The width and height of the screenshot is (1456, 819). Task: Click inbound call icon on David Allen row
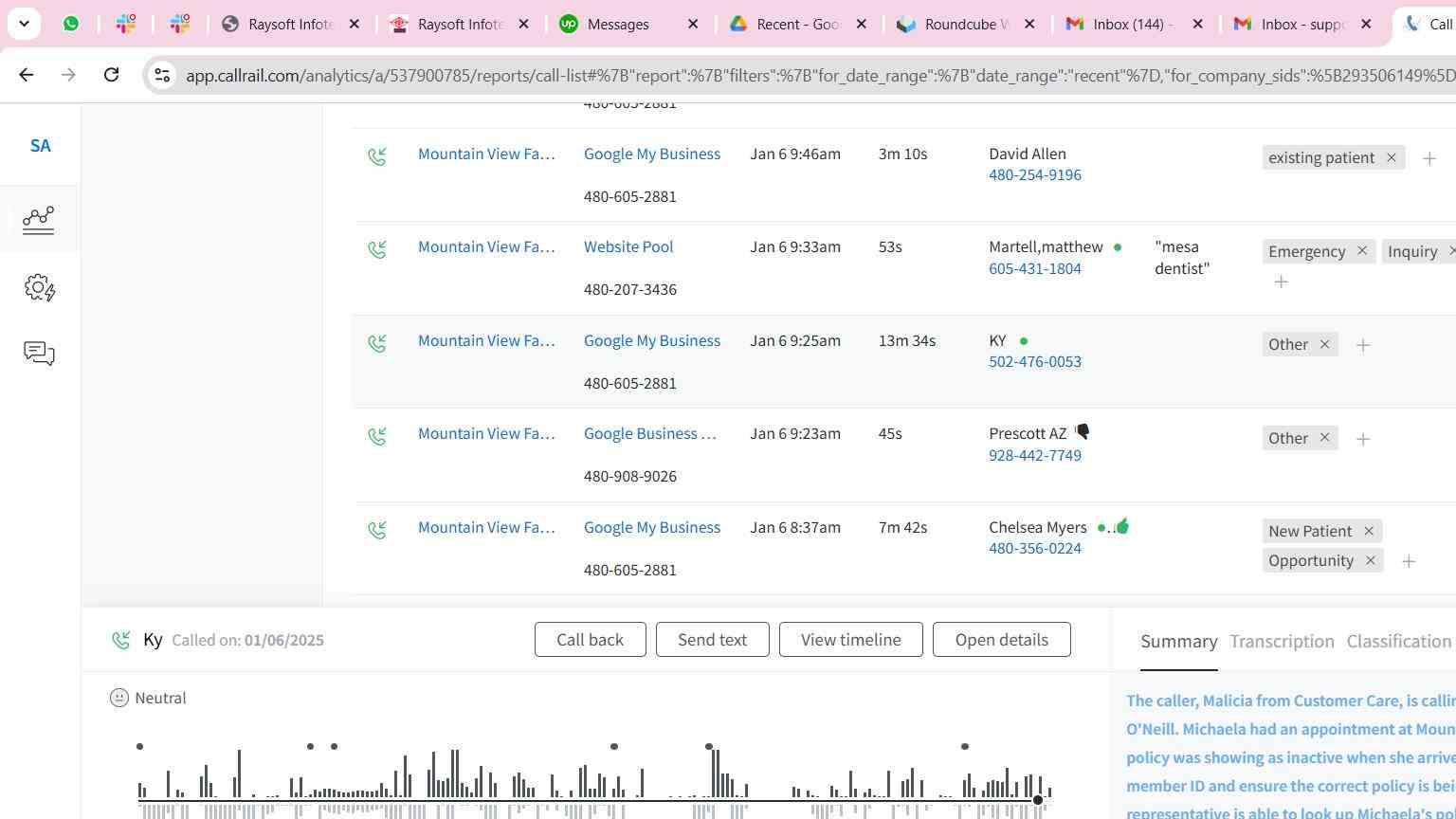377,155
